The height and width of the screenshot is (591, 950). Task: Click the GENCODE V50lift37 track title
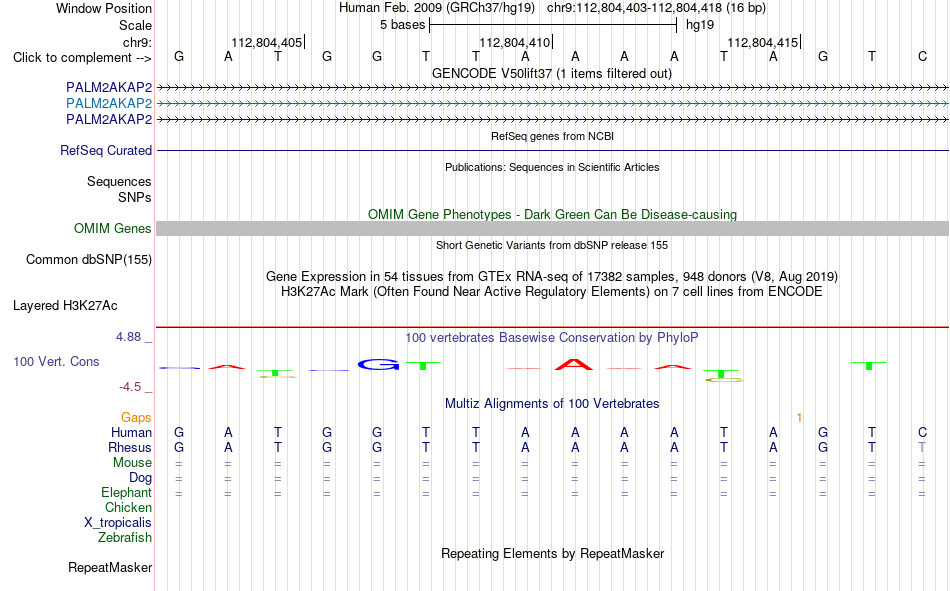552,73
